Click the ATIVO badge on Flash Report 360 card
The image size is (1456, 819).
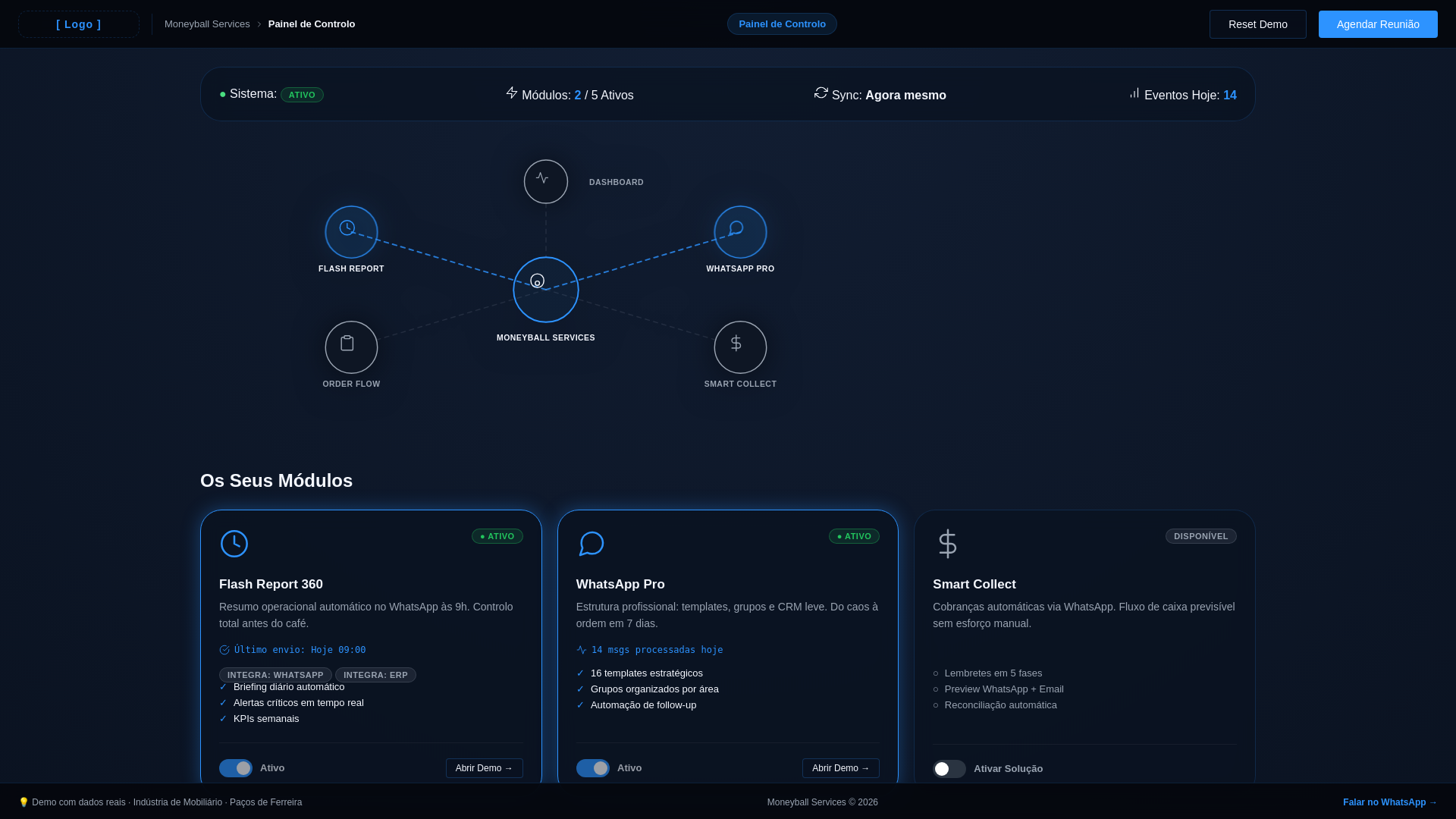tap(497, 536)
